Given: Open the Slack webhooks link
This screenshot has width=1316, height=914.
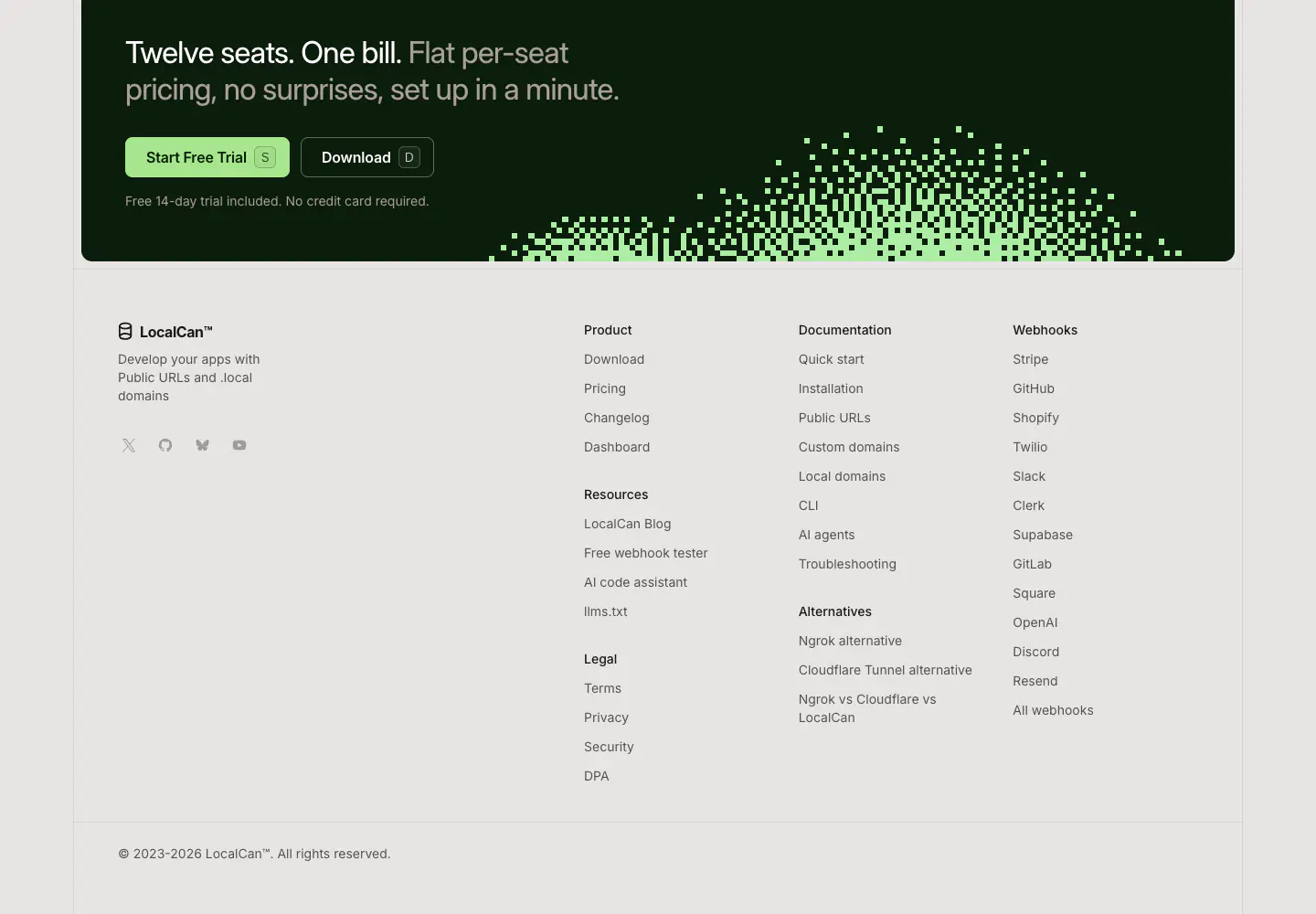Looking at the screenshot, I should click(1029, 476).
